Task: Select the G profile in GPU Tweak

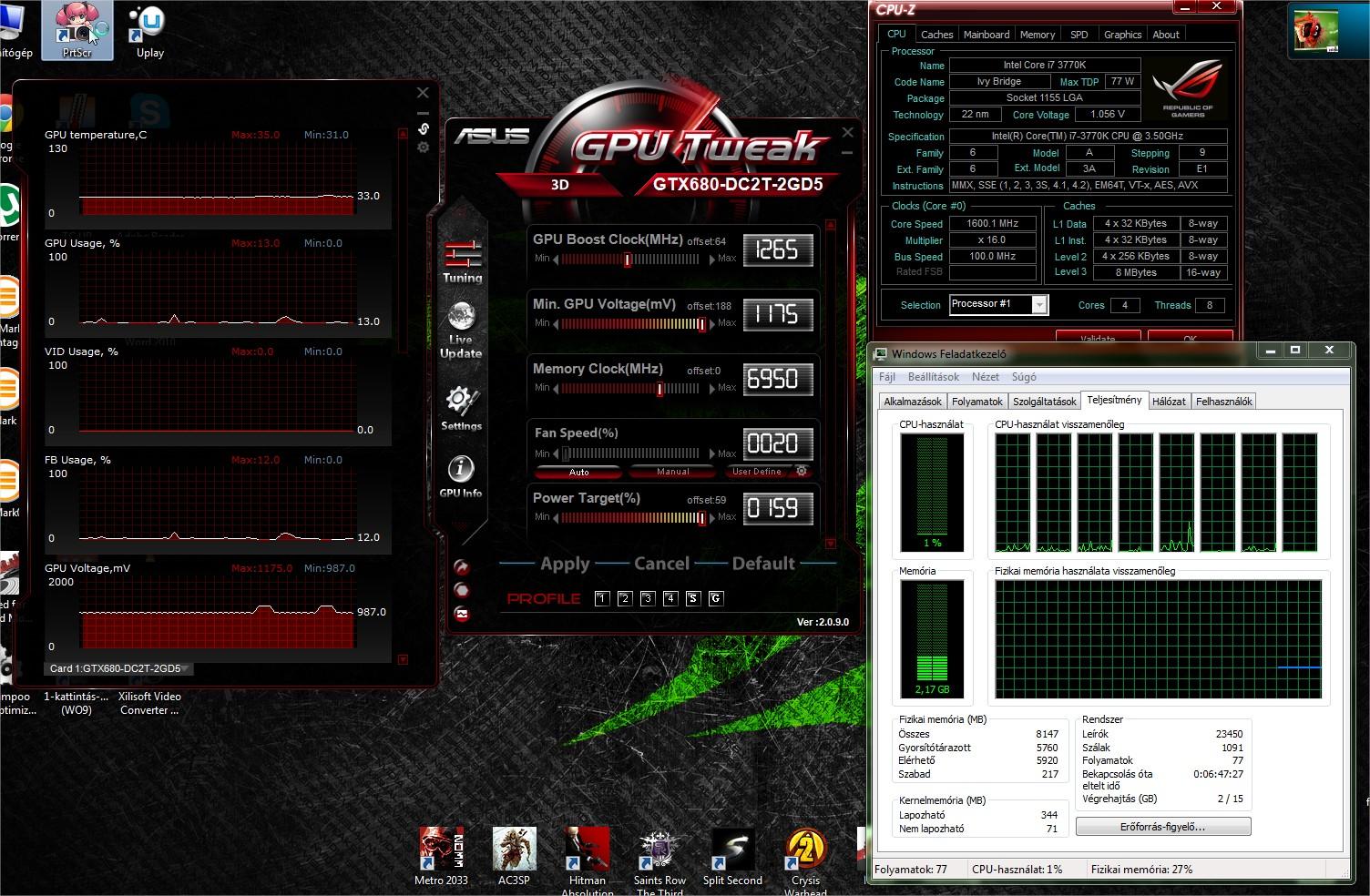Action: [x=715, y=598]
